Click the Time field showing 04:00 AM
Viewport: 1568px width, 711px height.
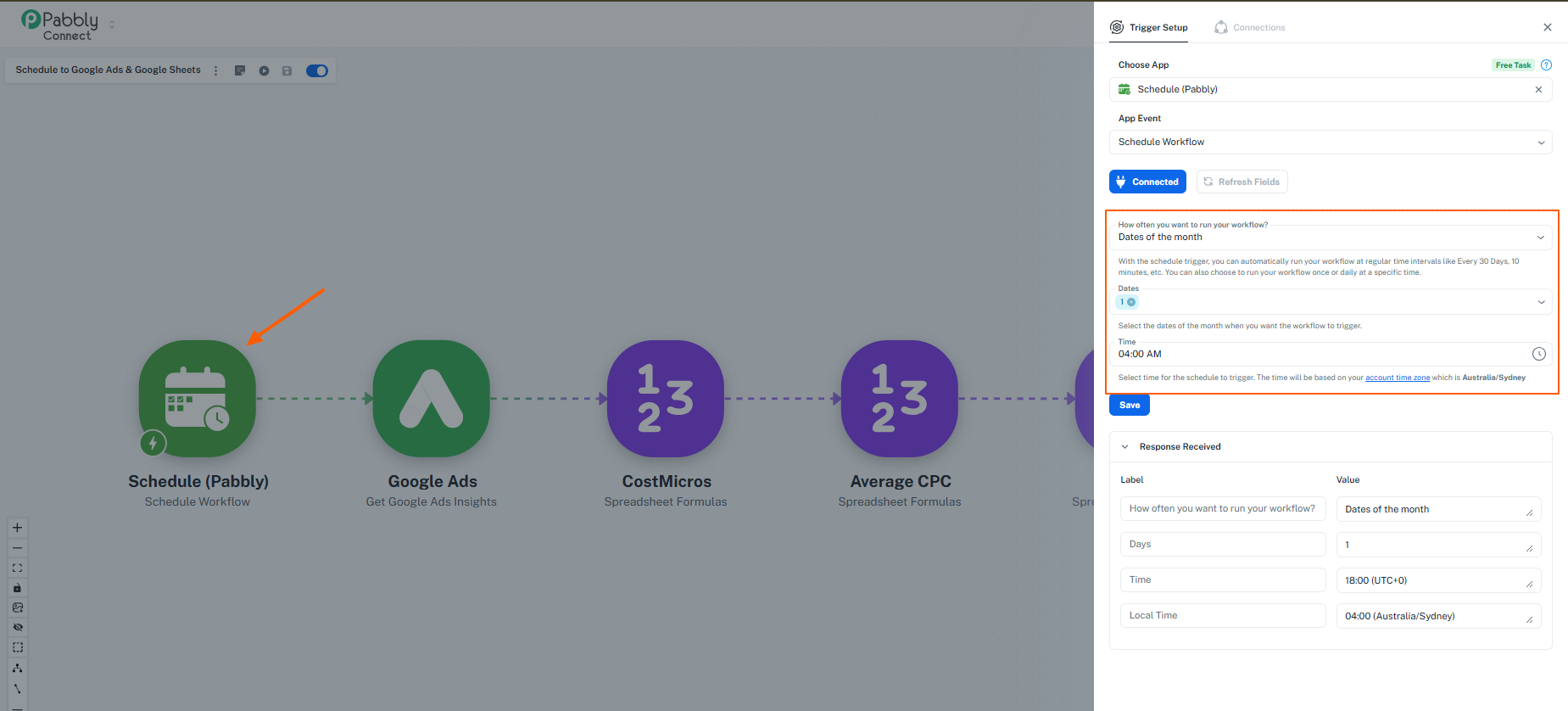(x=1331, y=354)
